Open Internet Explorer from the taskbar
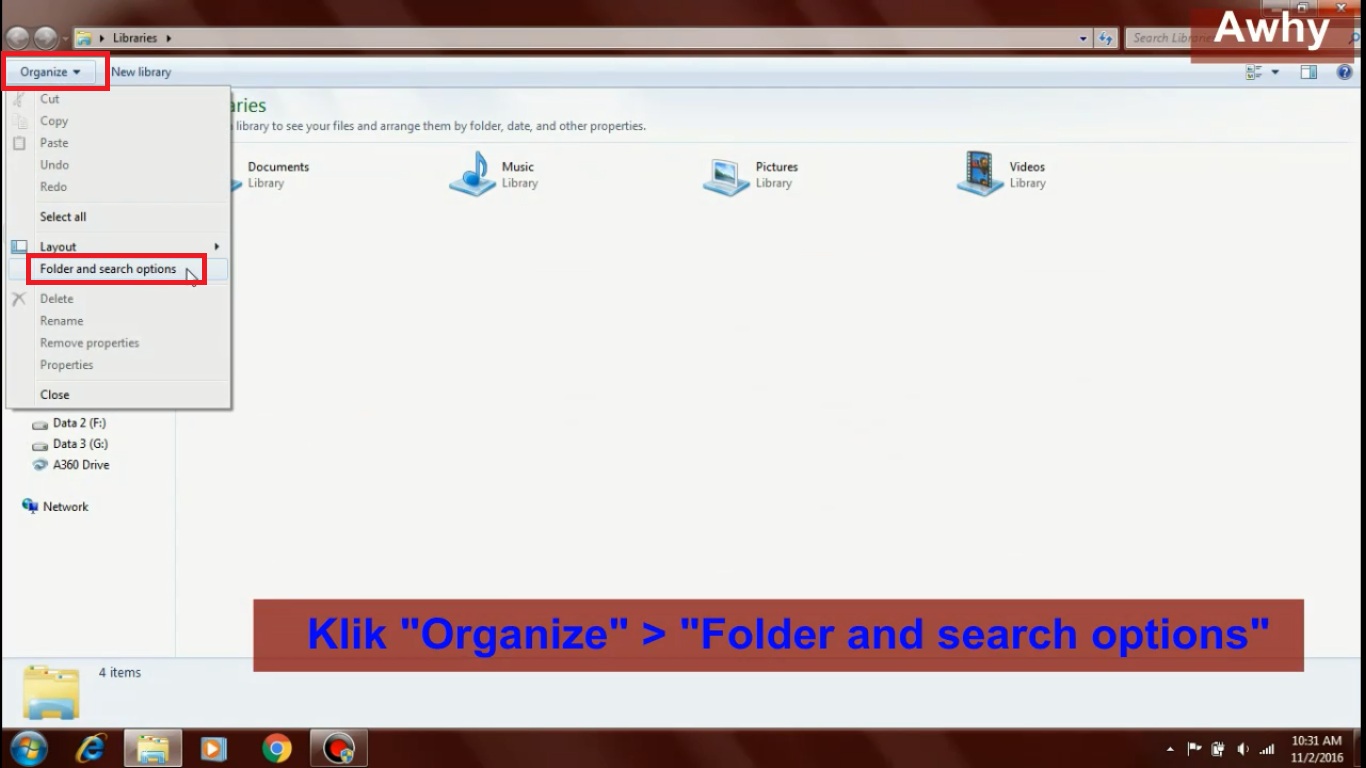The image size is (1366, 768). 91,747
